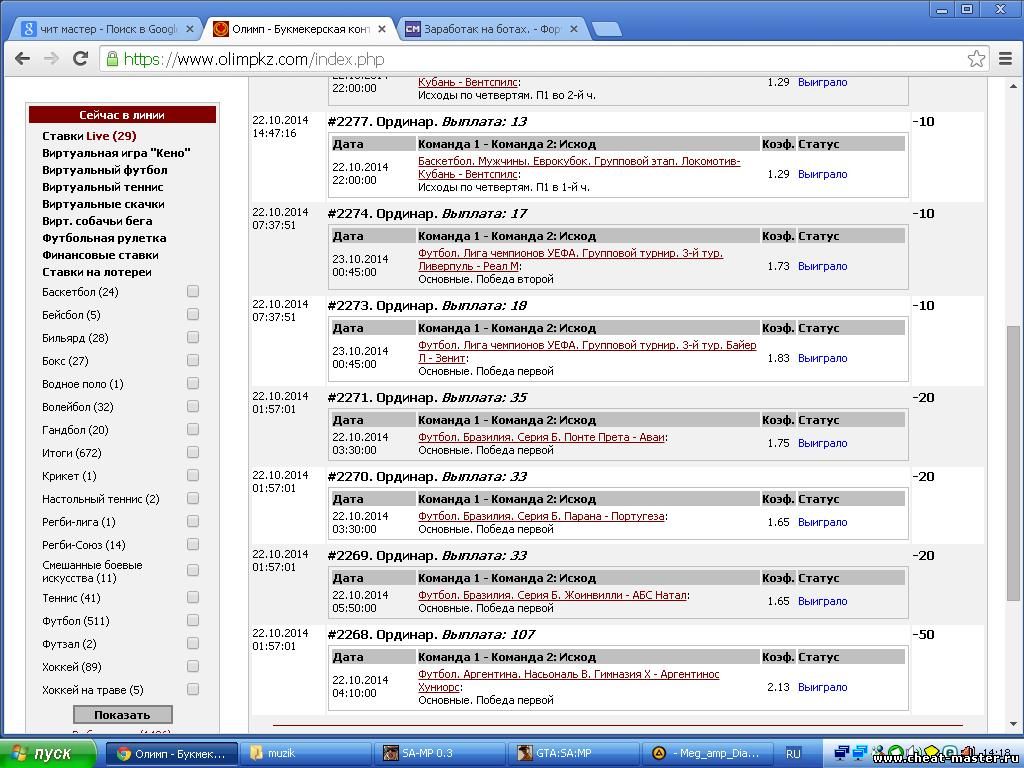
Task: Bookmark this page with the star icon
Action: point(976,59)
